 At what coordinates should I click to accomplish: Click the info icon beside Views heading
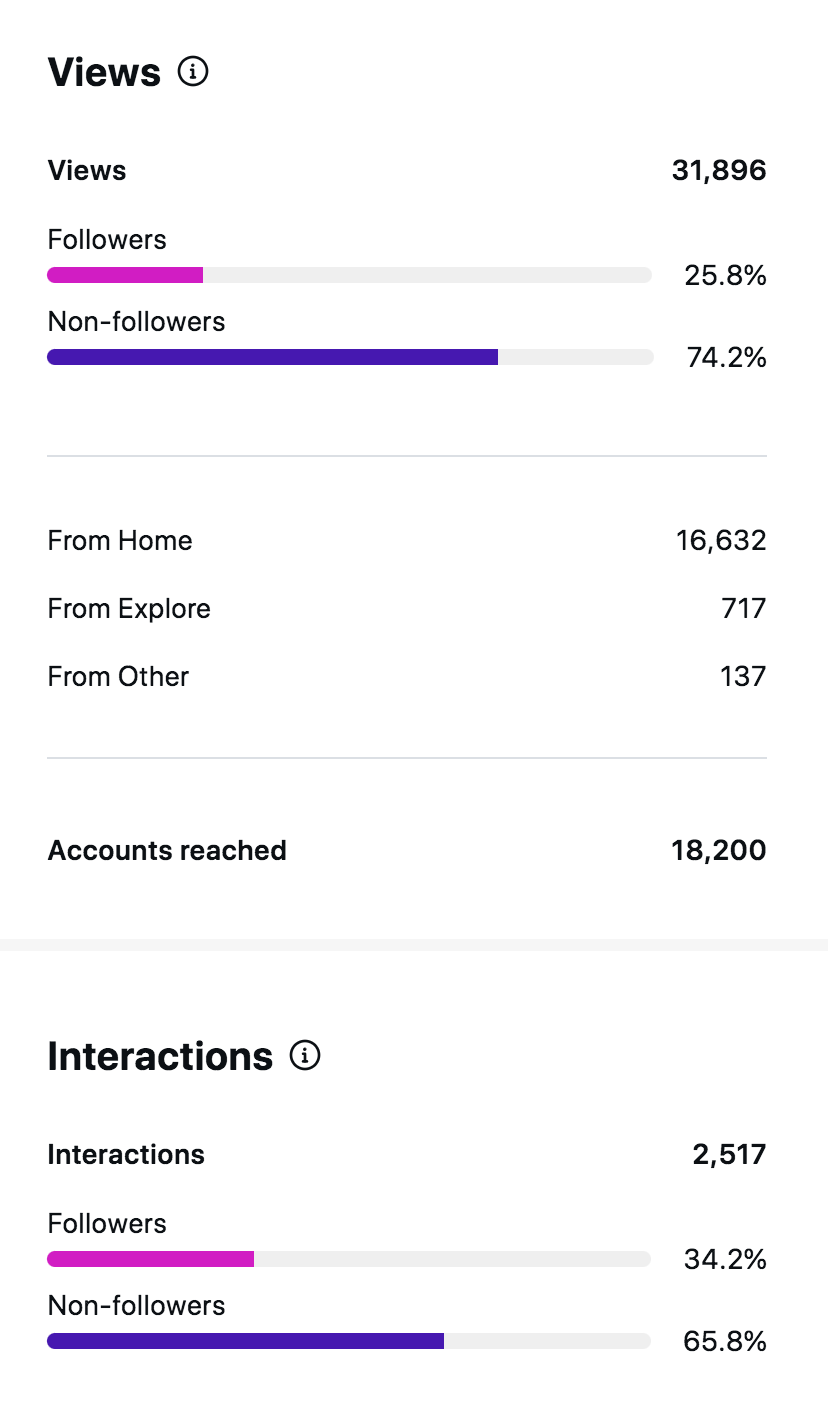pyautogui.click(x=193, y=72)
